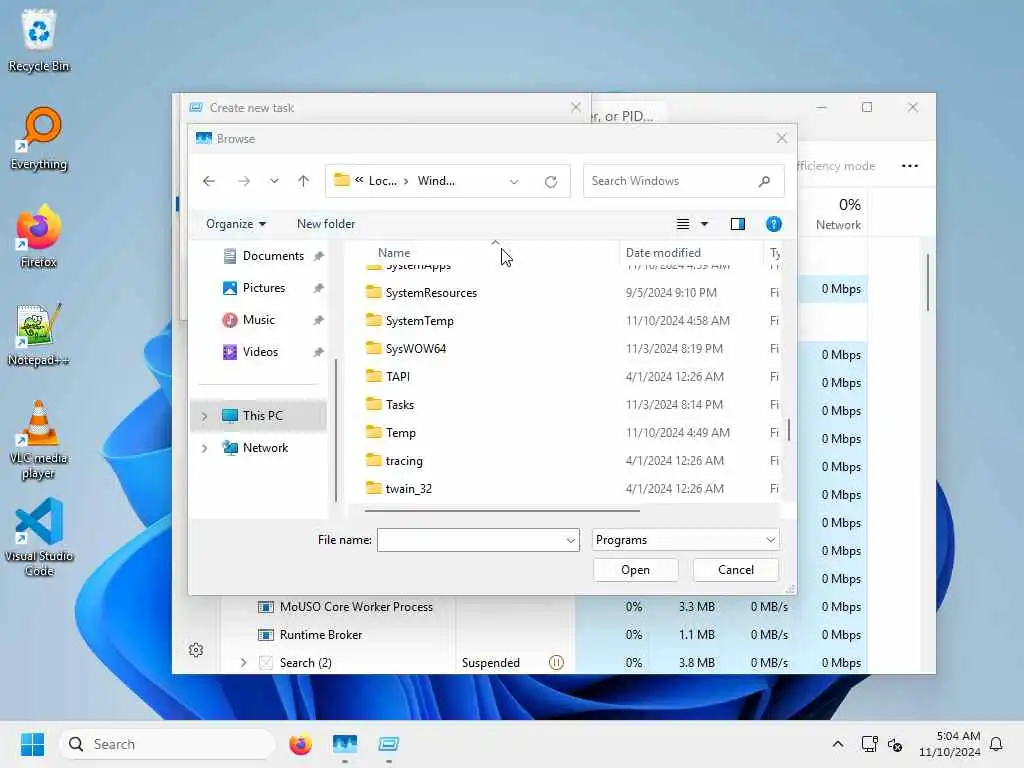Select Documents in navigation pane
Screen dimensions: 1024x768
(273, 256)
